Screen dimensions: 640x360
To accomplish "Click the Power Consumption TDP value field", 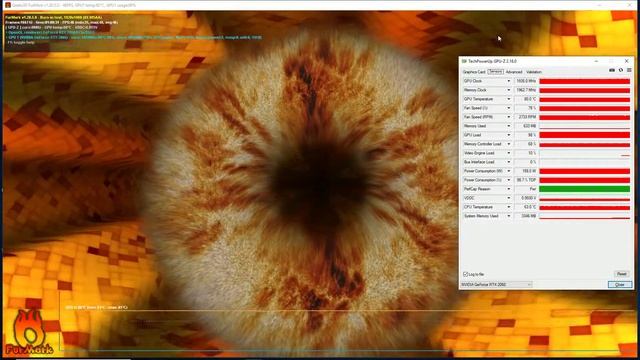I will (526, 180).
